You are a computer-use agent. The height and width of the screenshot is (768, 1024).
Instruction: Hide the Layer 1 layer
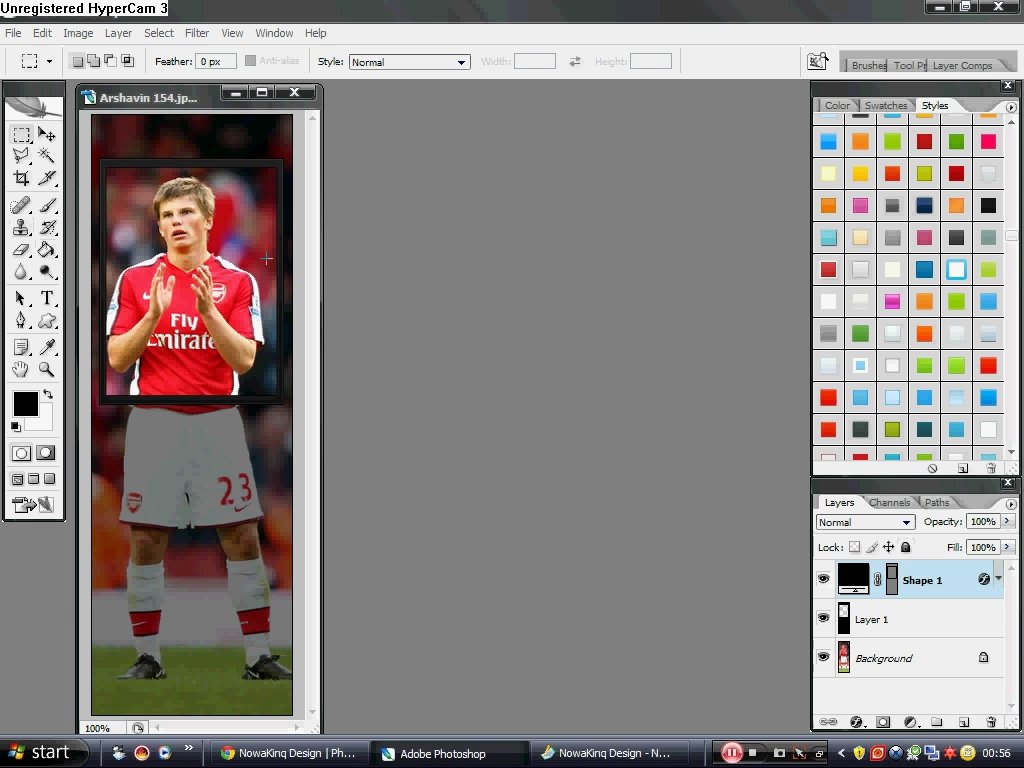[824, 618]
